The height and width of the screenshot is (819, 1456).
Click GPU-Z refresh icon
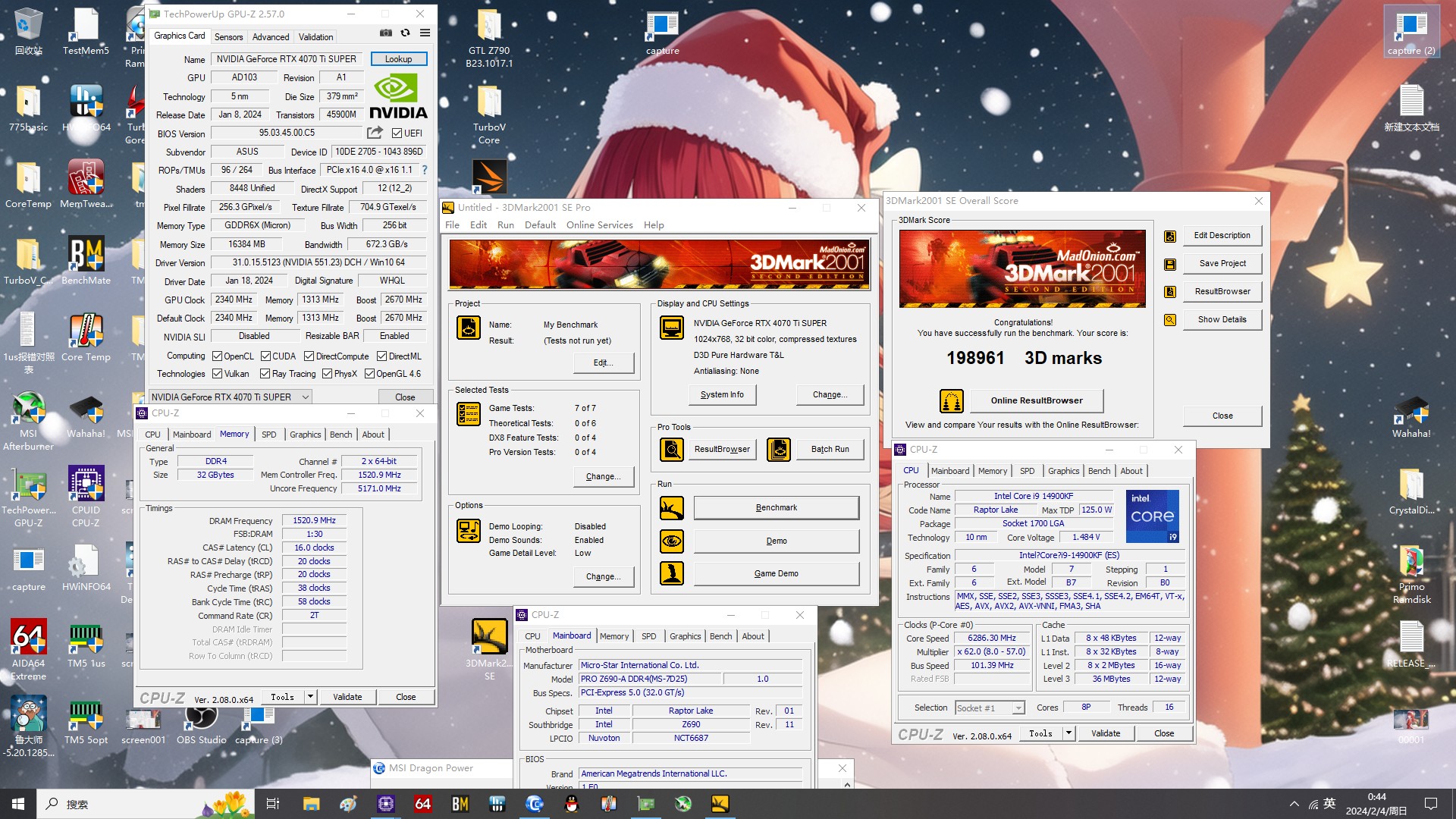(406, 33)
